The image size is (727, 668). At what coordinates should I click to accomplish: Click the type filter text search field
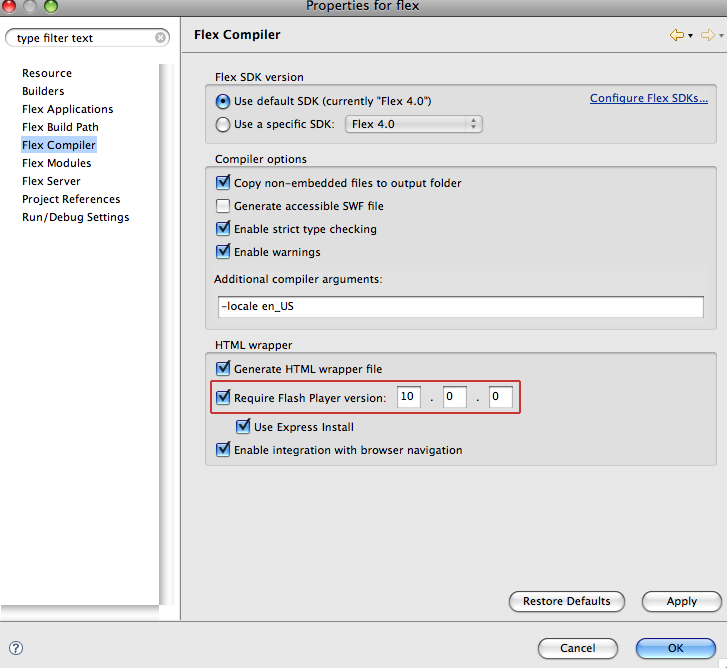click(x=86, y=38)
